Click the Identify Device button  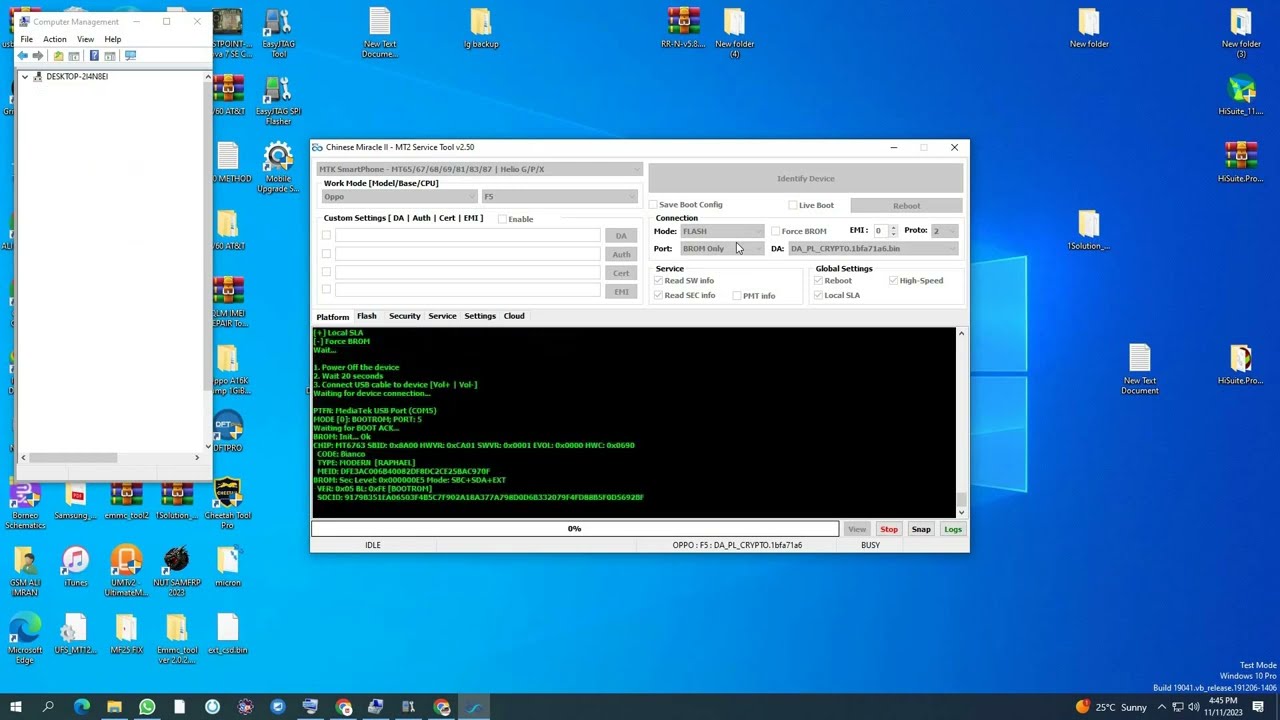point(806,179)
